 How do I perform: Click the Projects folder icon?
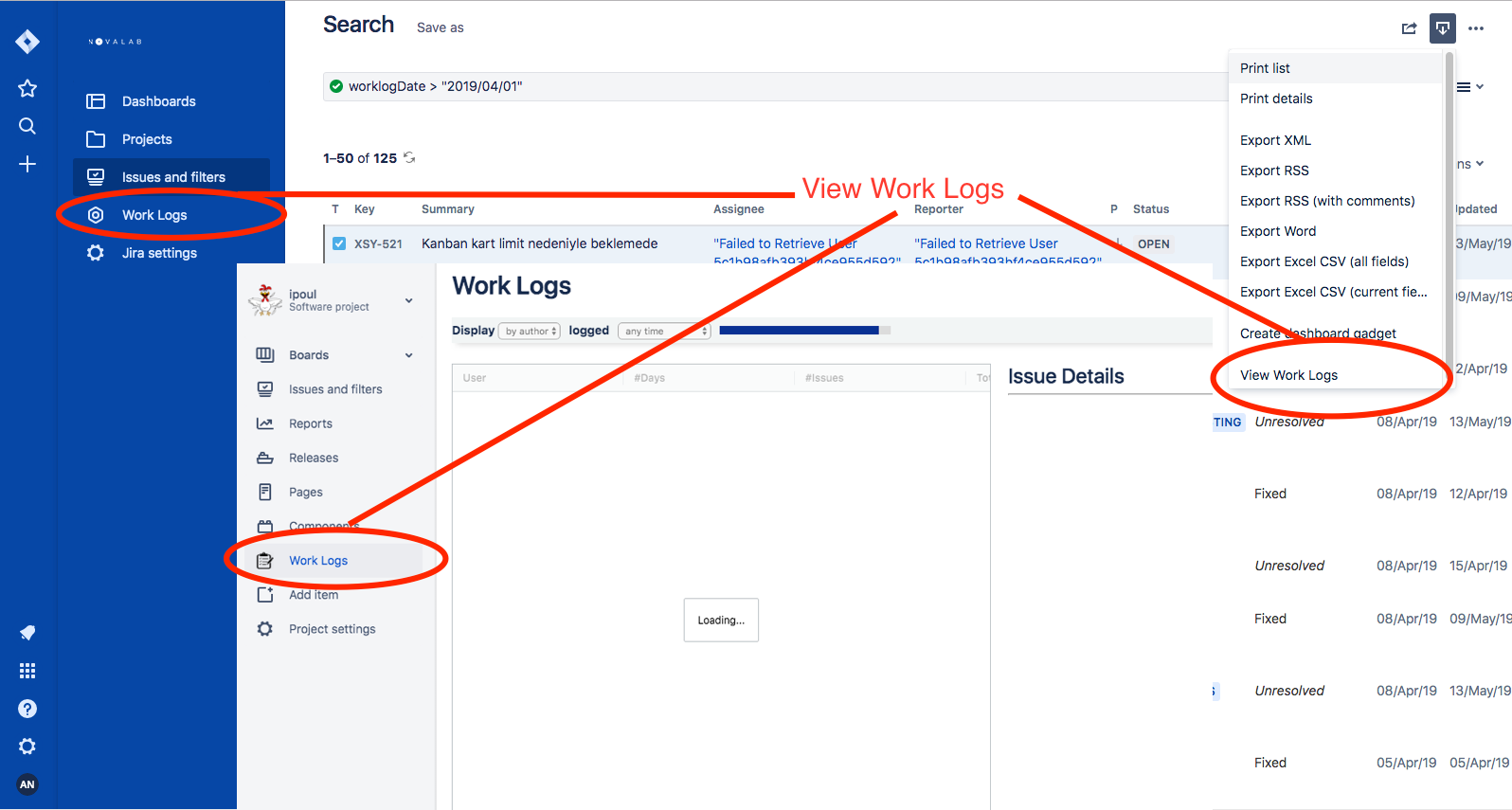click(x=96, y=139)
